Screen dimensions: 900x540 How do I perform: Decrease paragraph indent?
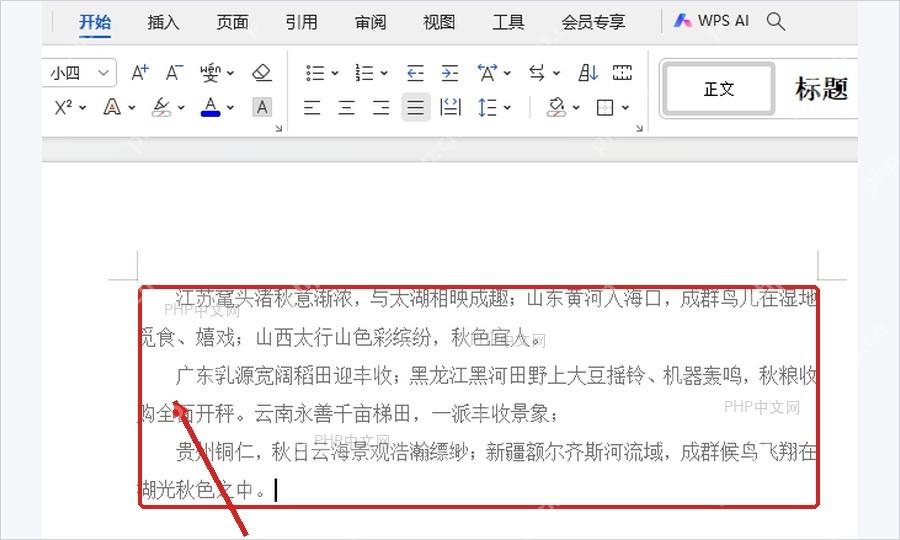coord(415,73)
